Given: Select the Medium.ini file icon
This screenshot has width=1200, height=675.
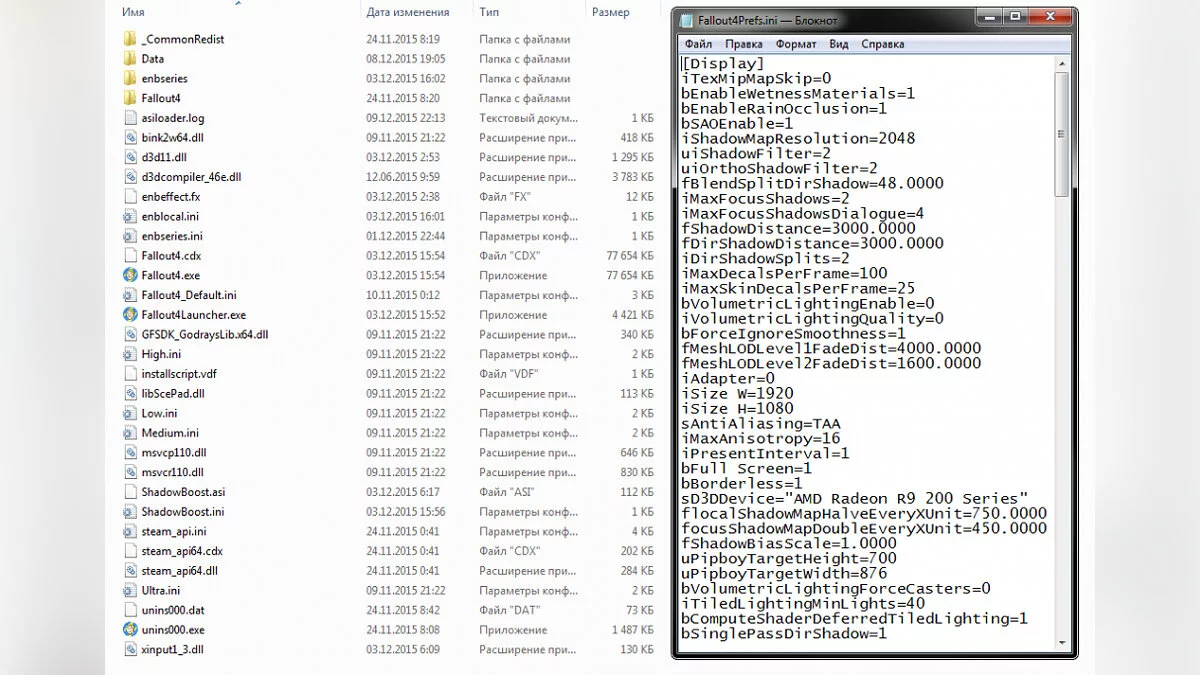Looking at the screenshot, I should click(130, 432).
